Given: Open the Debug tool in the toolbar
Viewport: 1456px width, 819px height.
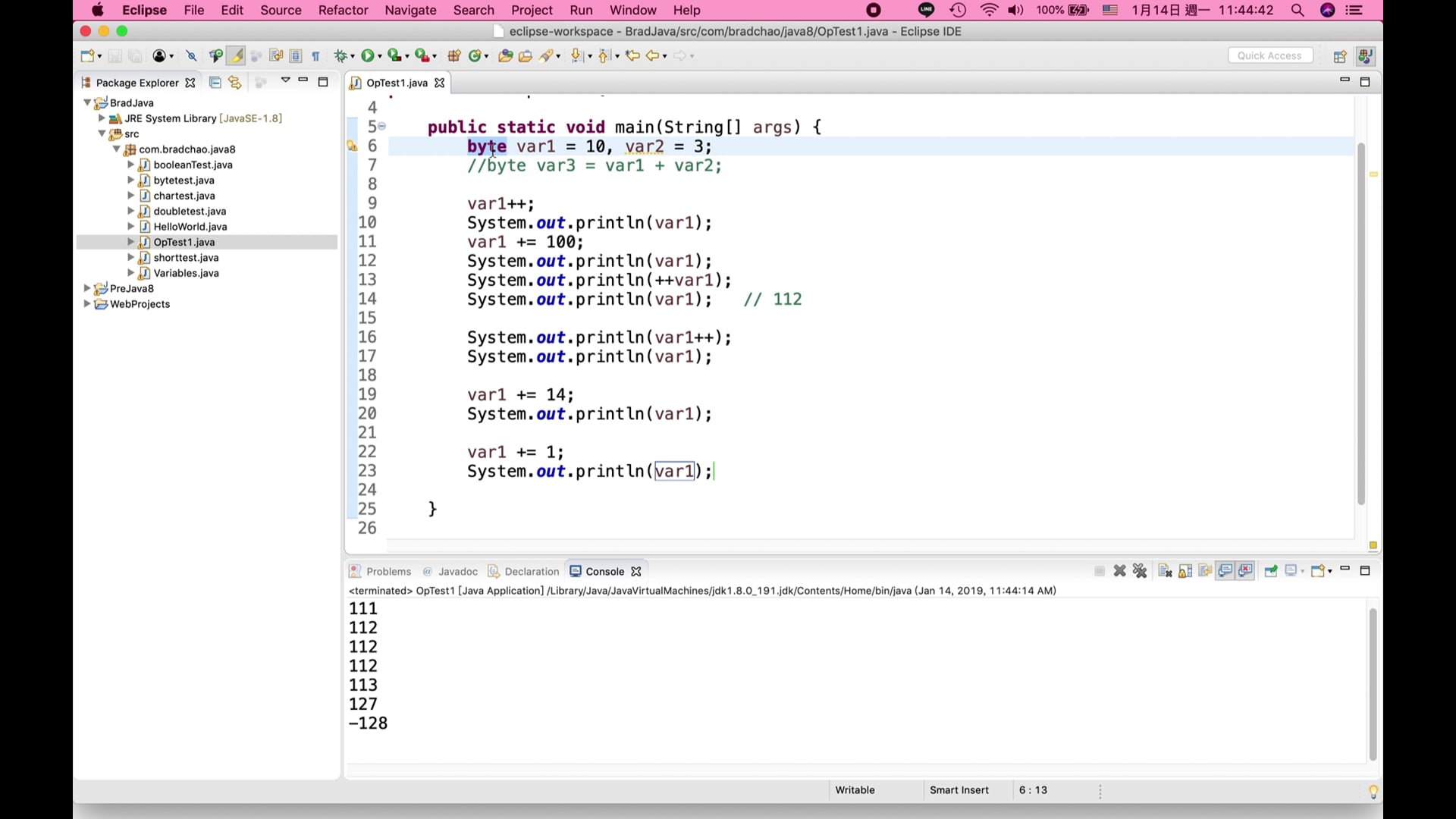Looking at the screenshot, I should 343,55.
